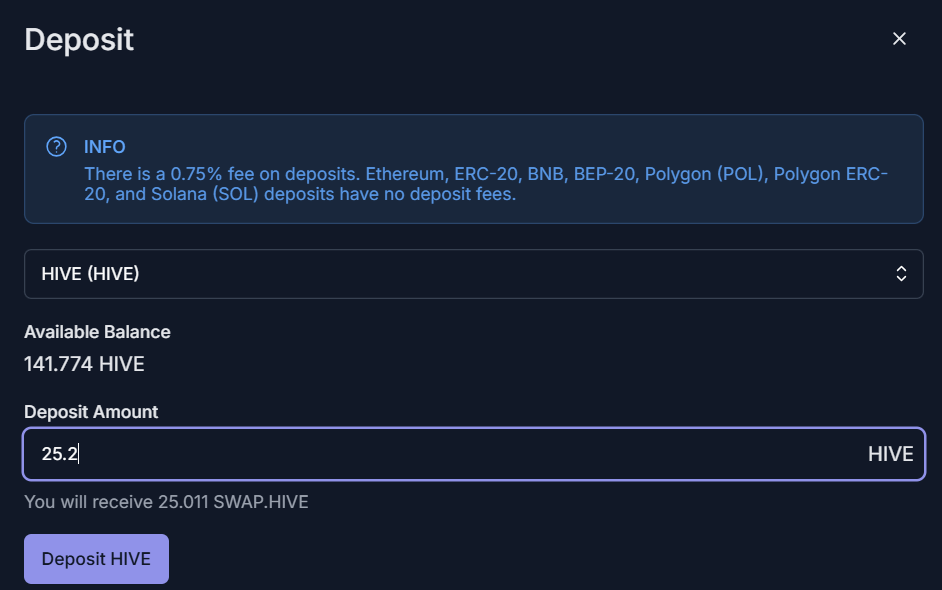Click the 141.774 HIVE available balance
This screenshot has width=942, height=590.
click(x=84, y=364)
